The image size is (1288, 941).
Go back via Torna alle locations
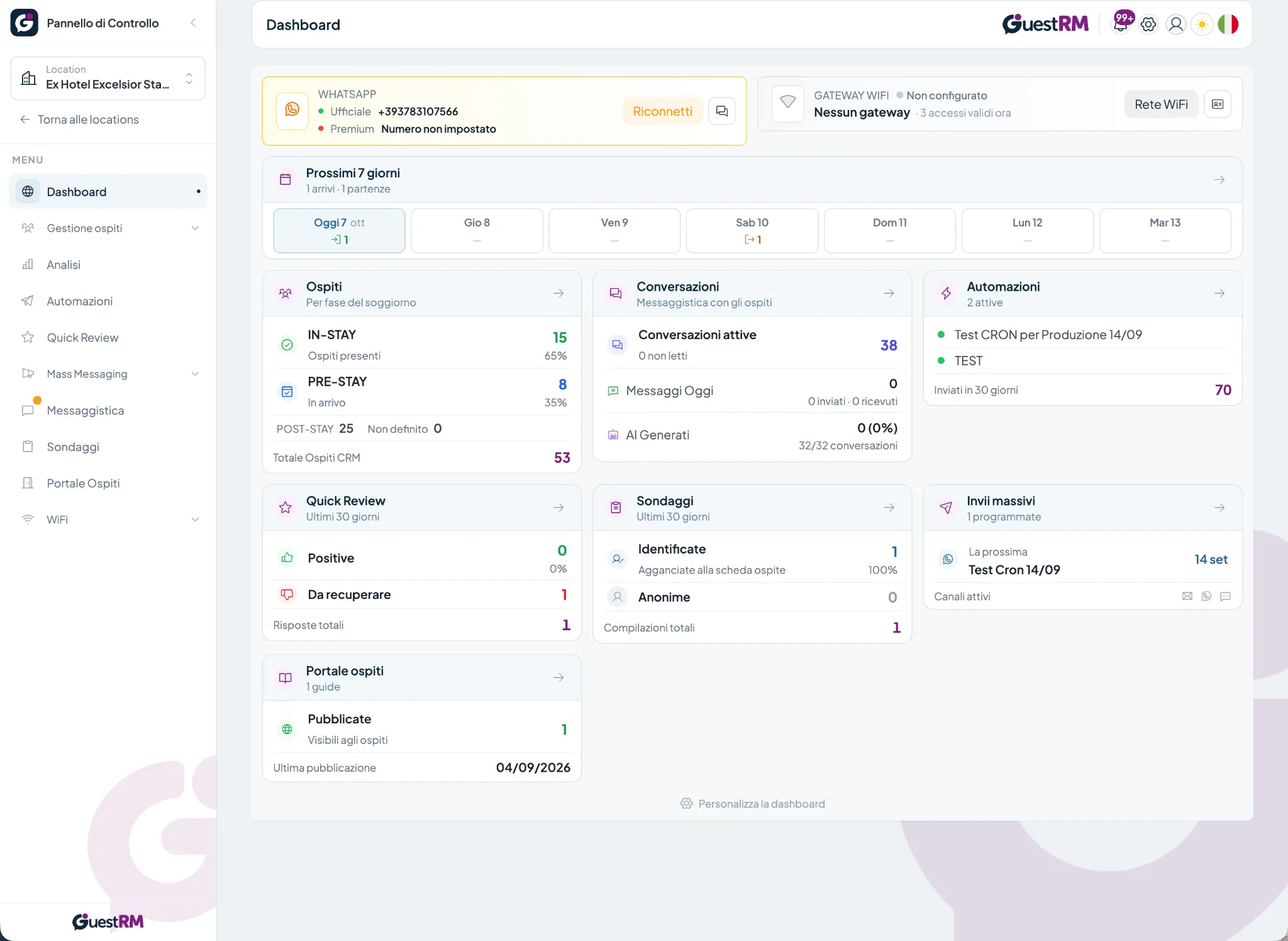point(80,120)
